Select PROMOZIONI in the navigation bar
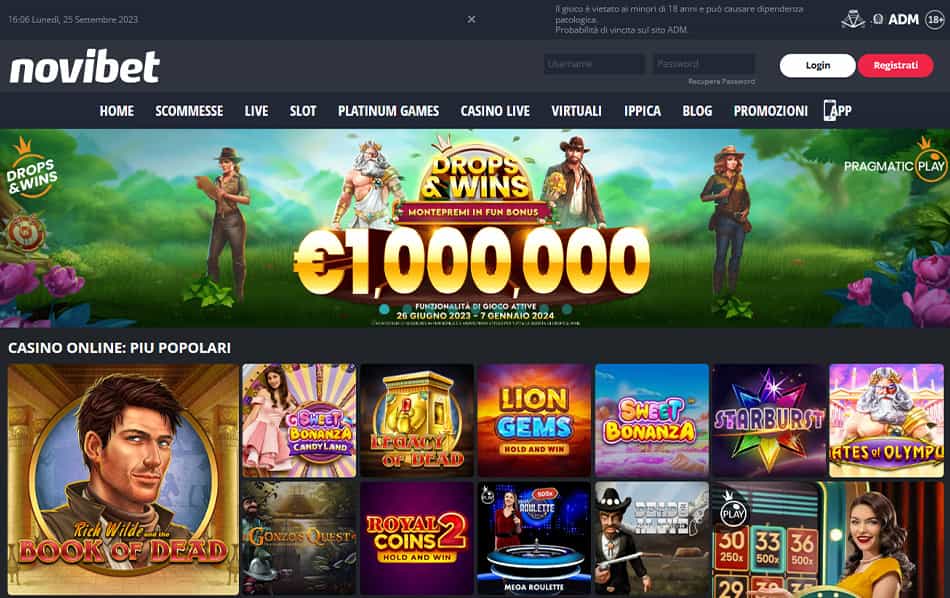The image size is (950, 598). (x=771, y=111)
